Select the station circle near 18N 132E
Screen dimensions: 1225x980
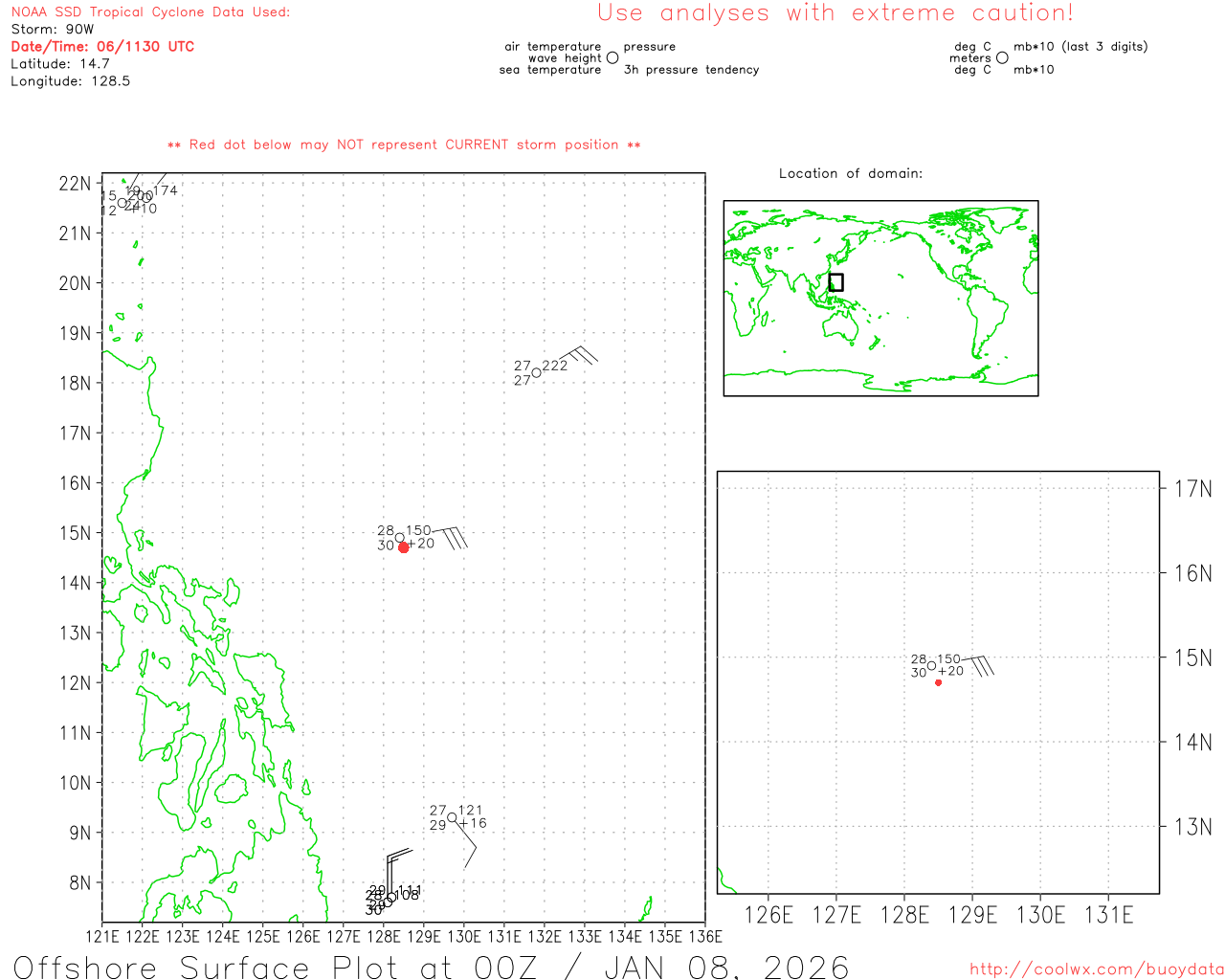pyautogui.click(x=536, y=373)
